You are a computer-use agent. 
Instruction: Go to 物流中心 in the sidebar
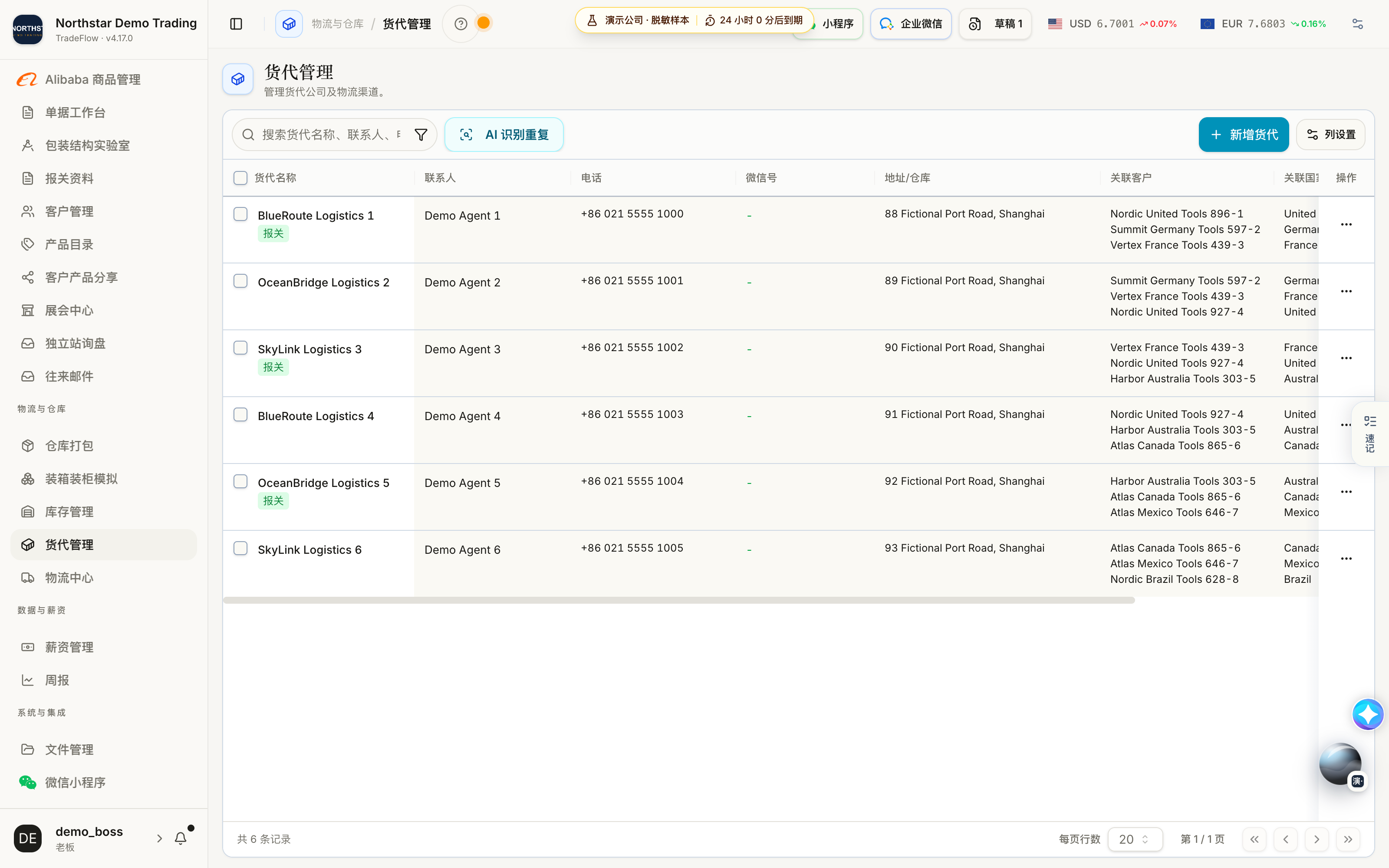pyautogui.click(x=103, y=578)
